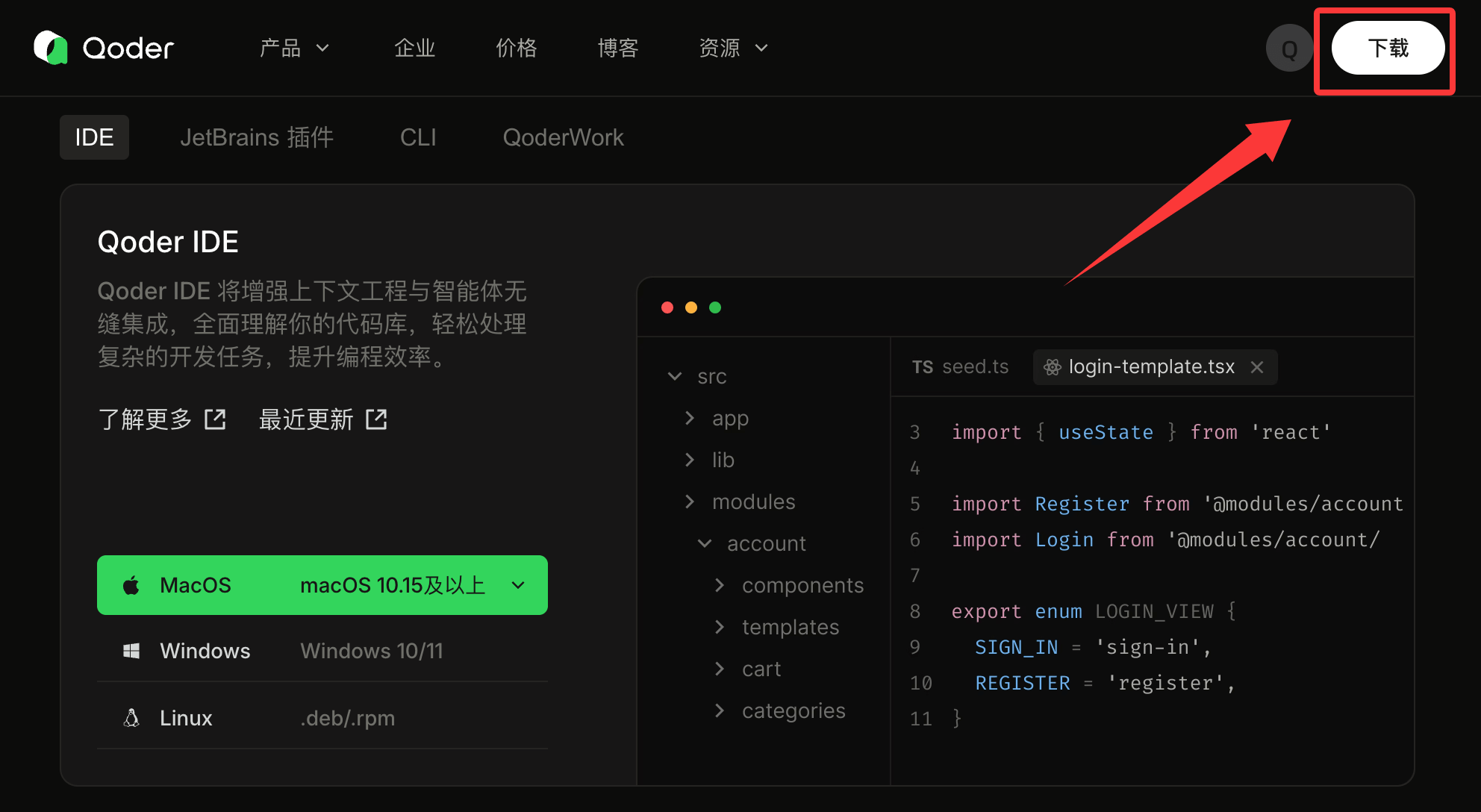
Task: Click the React icon on login-template.tsx tab
Action: tap(1052, 367)
